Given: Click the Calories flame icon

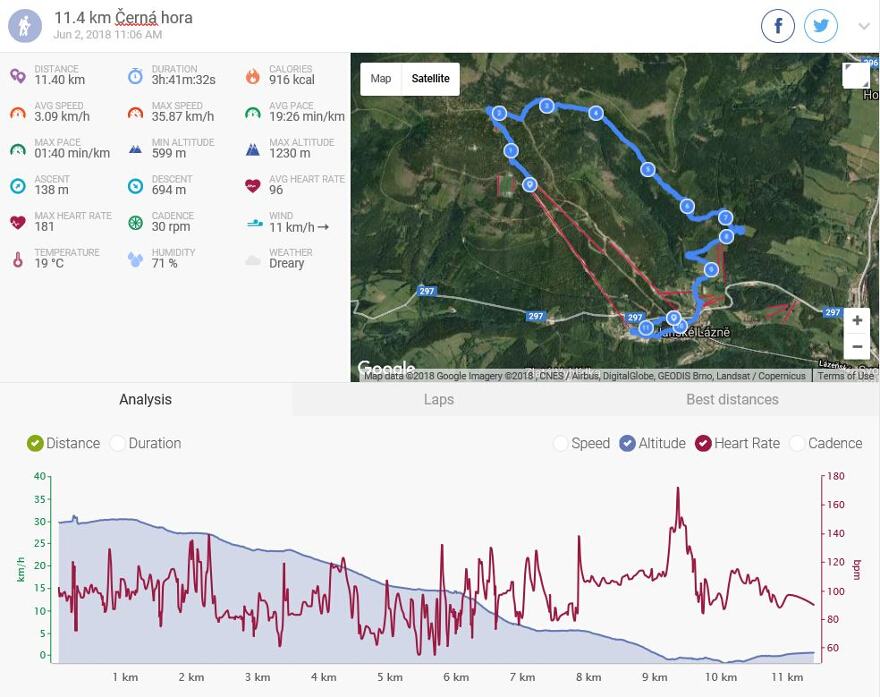Looking at the screenshot, I should click(x=253, y=76).
